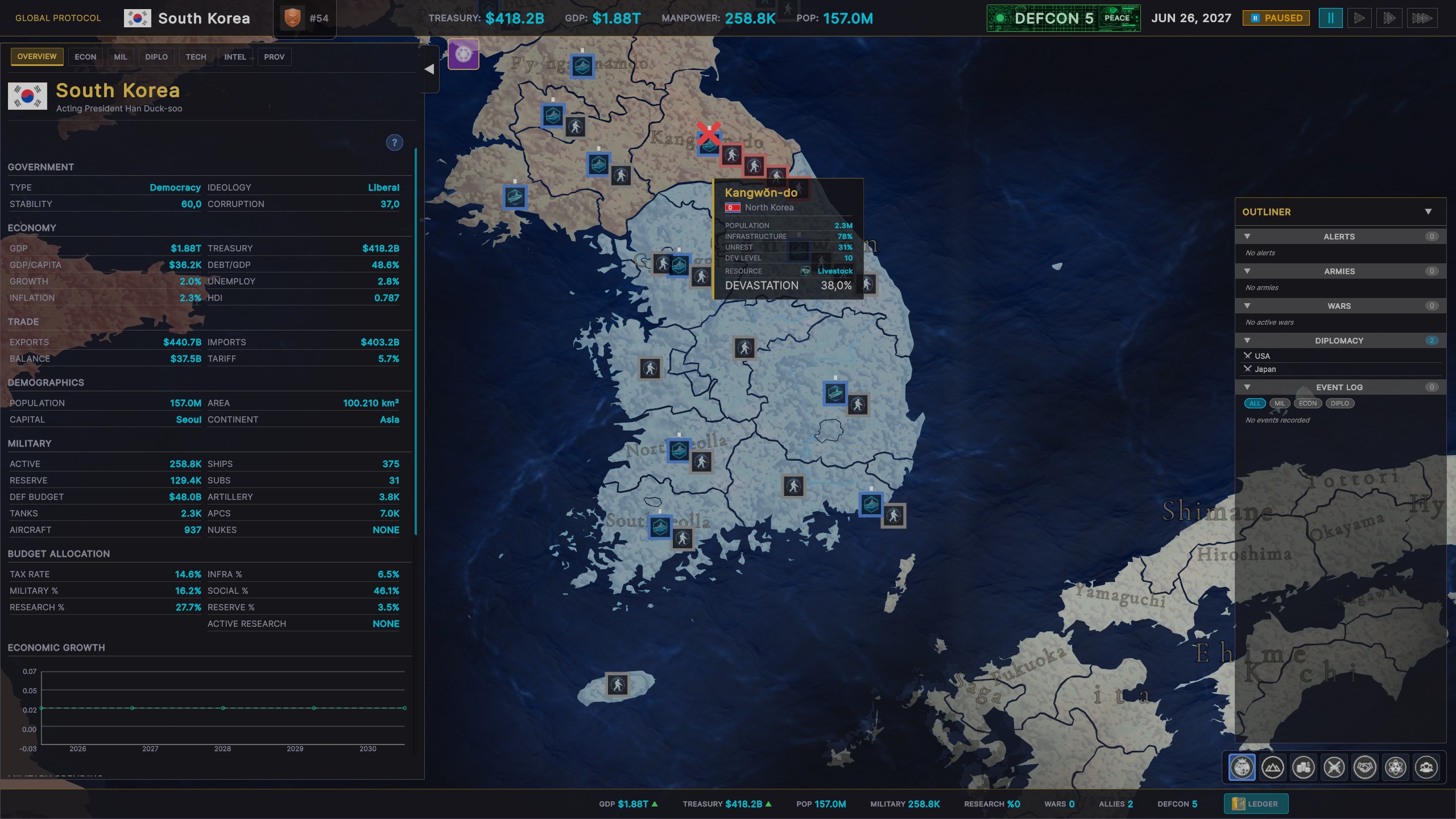Screen dimensions: 1456x819
Task: Select the terrain map mode icon
Action: 1274,767
